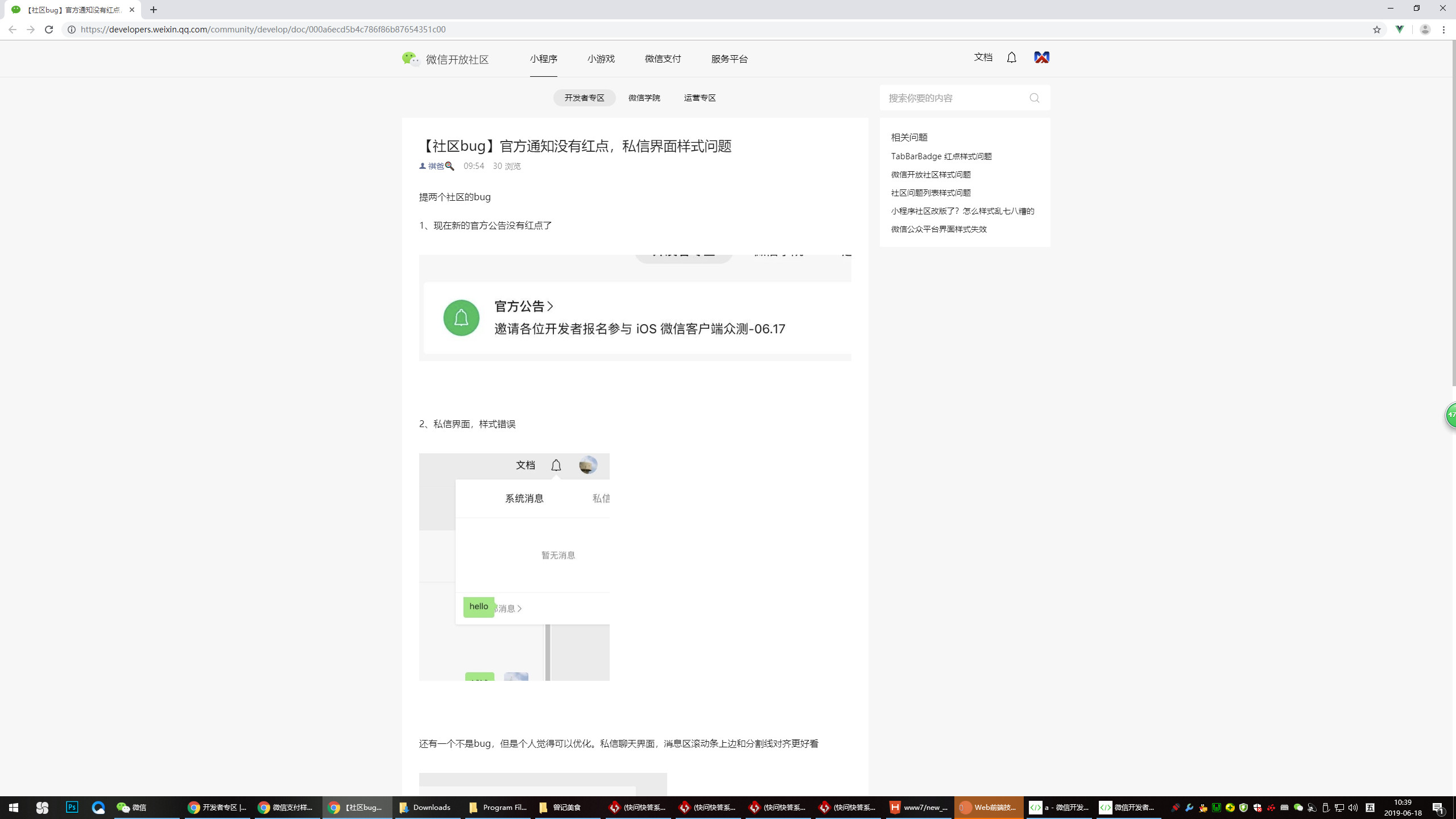Click the search magnifier icon
The width and height of the screenshot is (1456, 819).
tap(1034, 98)
